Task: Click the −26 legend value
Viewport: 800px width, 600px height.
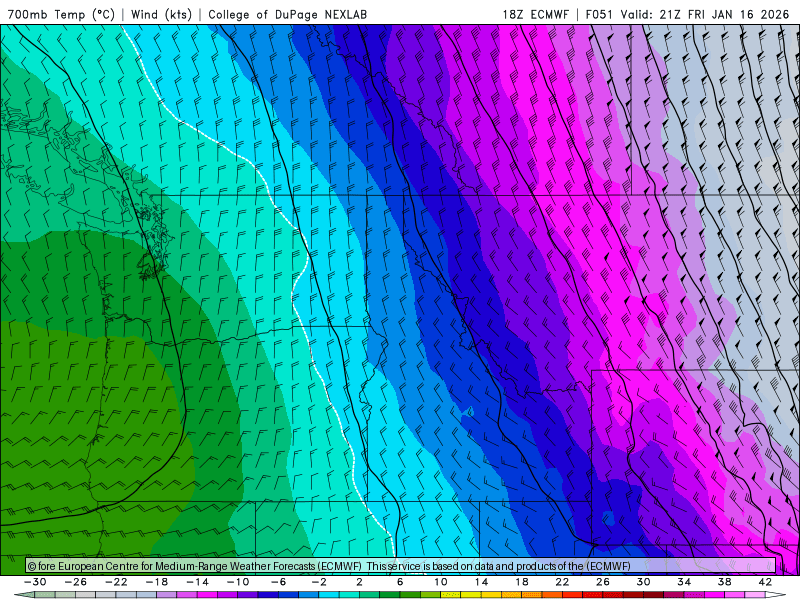Action: pyautogui.click(x=76, y=582)
